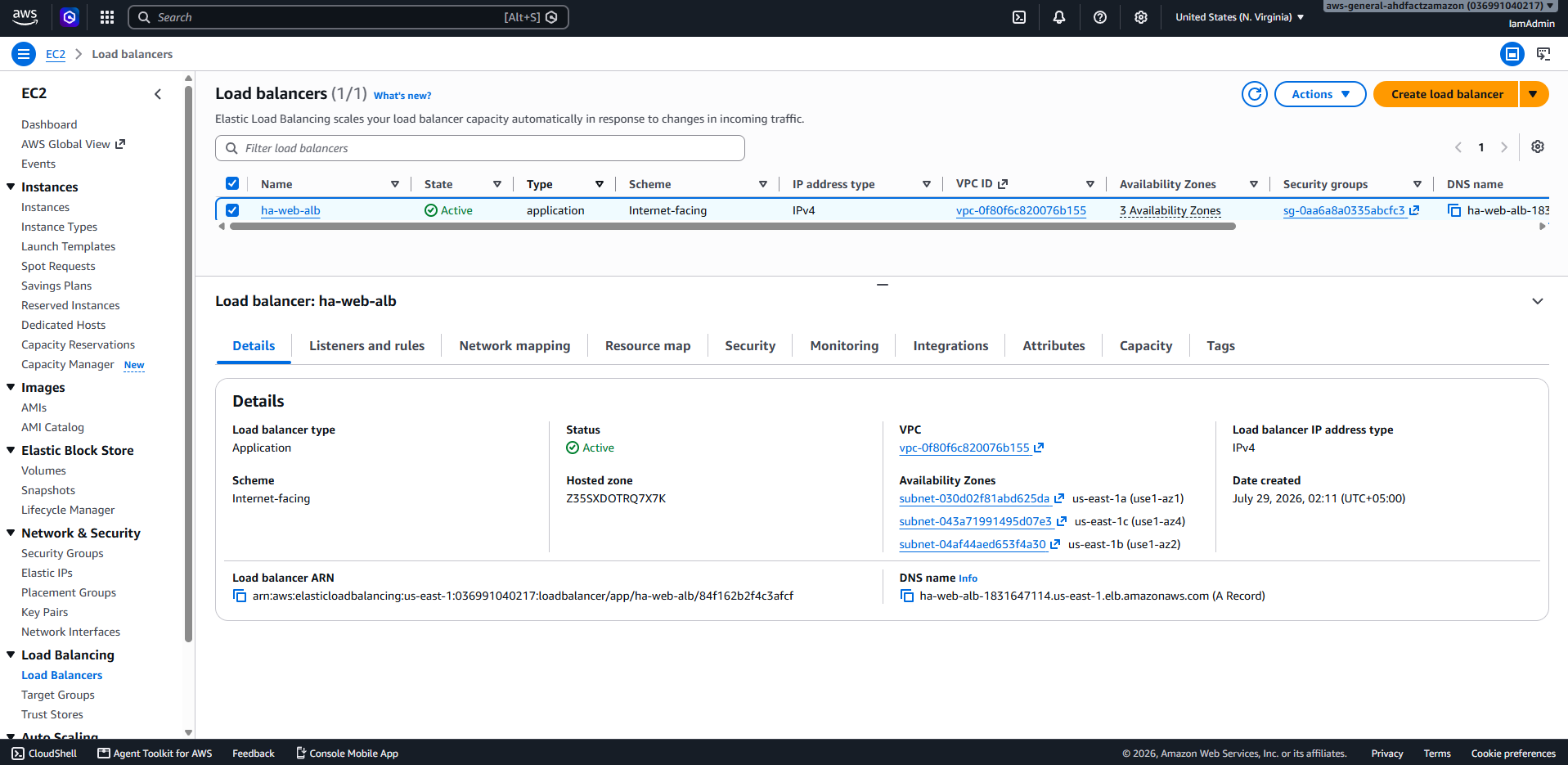Open CloudShell in the footer
Image resolution: width=1568 pixels, height=765 pixels.
[x=44, y=754]
